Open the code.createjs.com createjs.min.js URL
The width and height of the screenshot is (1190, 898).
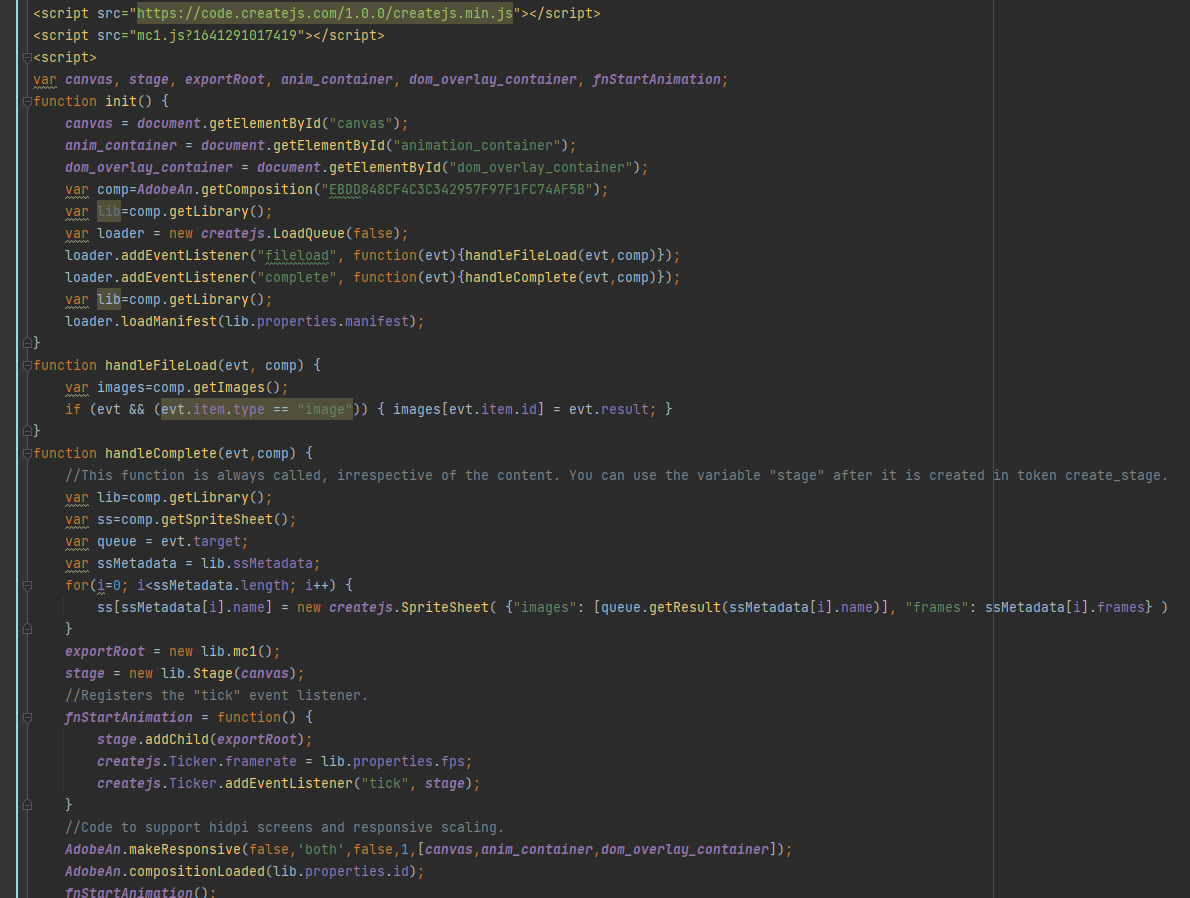[325, 14]
